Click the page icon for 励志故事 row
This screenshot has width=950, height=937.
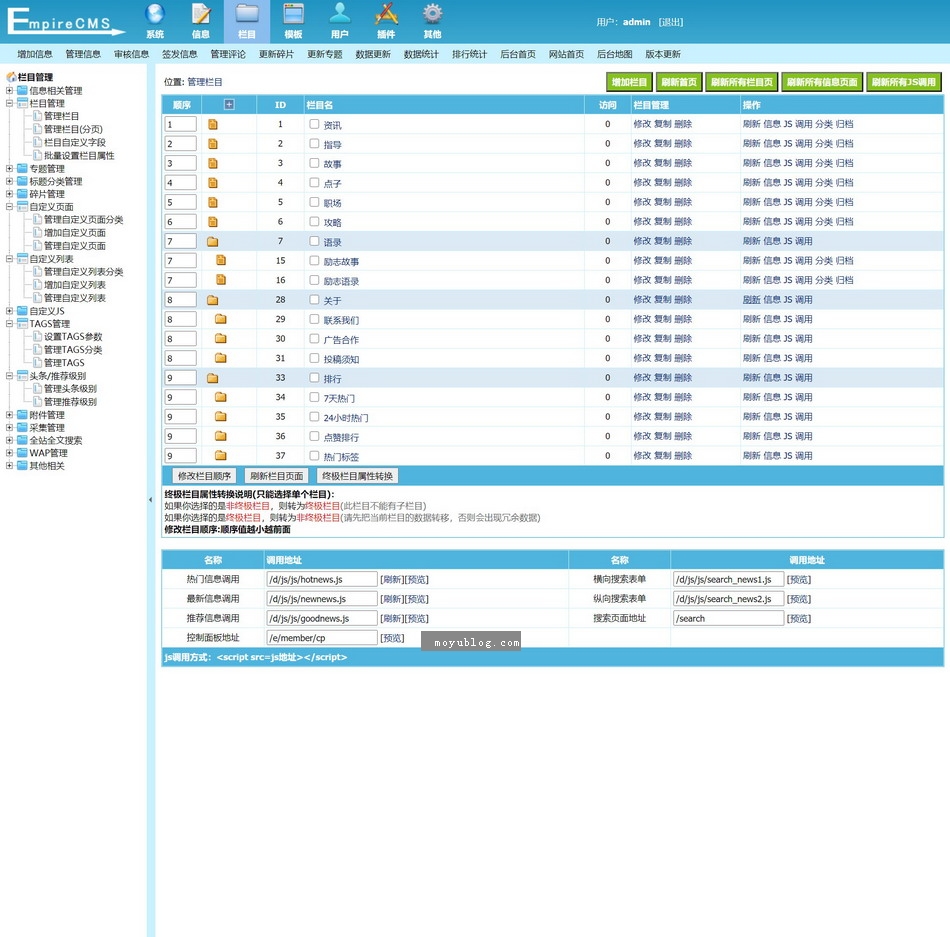tap(221, 260)
